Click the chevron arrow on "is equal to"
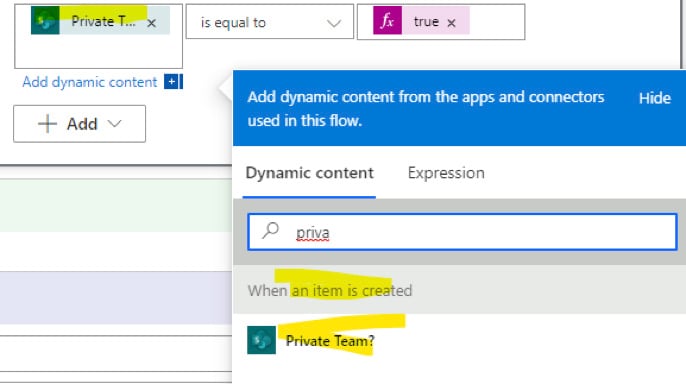 pos(334,23)
